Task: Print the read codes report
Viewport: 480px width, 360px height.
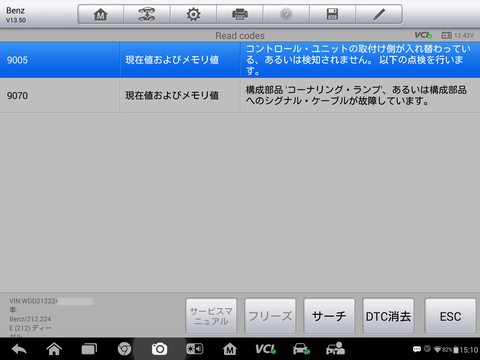Action: [240, 14]
